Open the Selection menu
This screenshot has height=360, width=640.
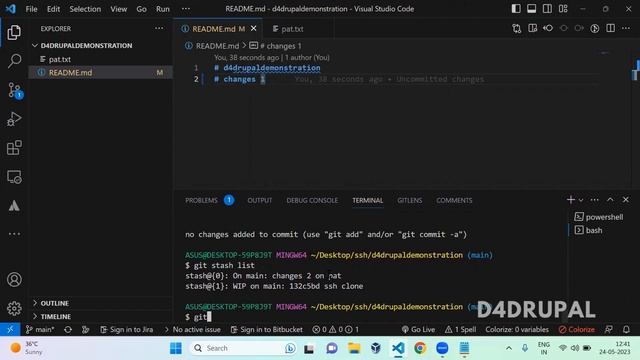(85, 9)
